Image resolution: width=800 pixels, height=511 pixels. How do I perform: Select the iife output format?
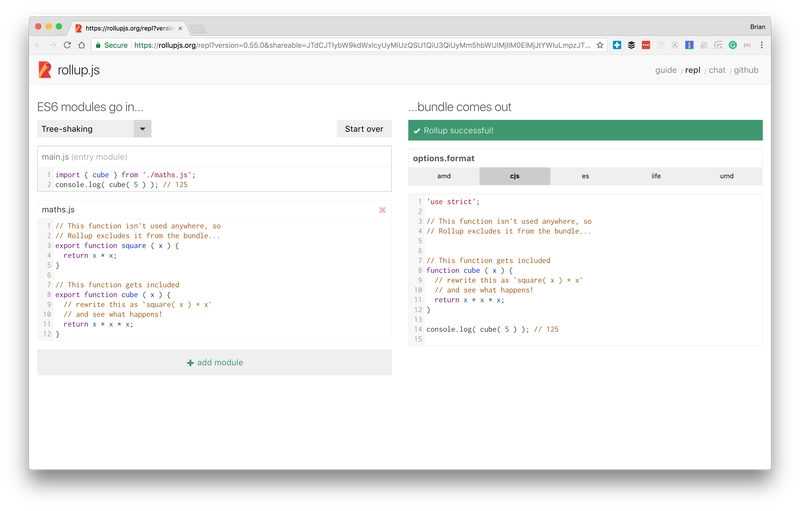click(x=656, y=176)
